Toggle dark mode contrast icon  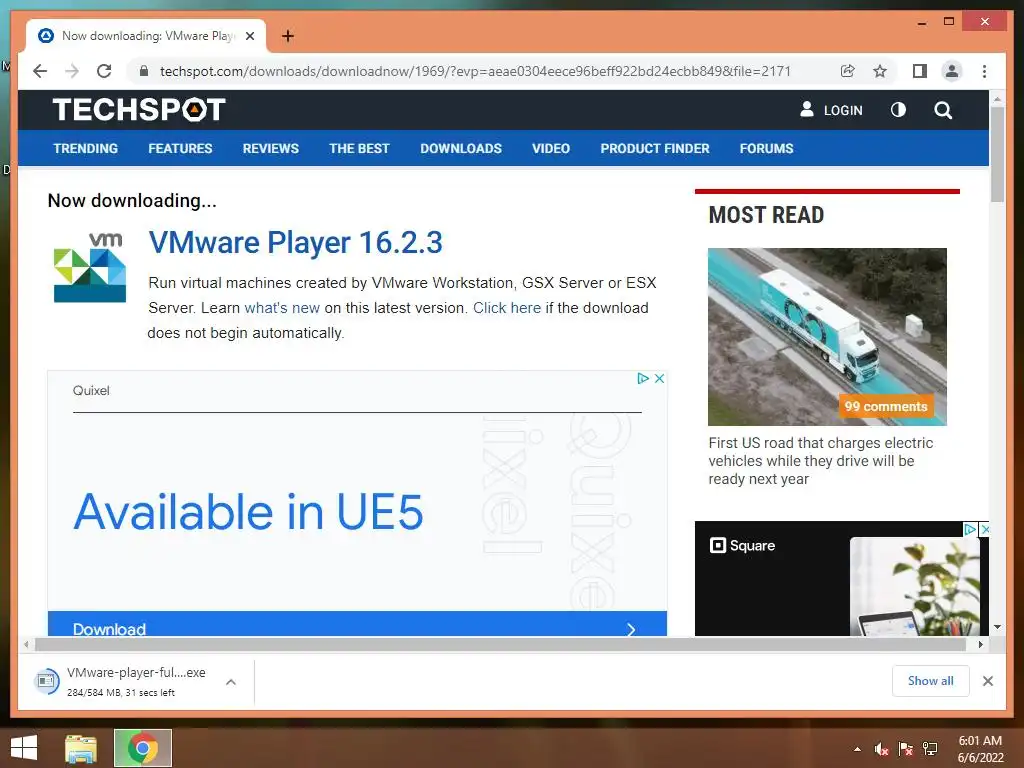pos(899,110)
